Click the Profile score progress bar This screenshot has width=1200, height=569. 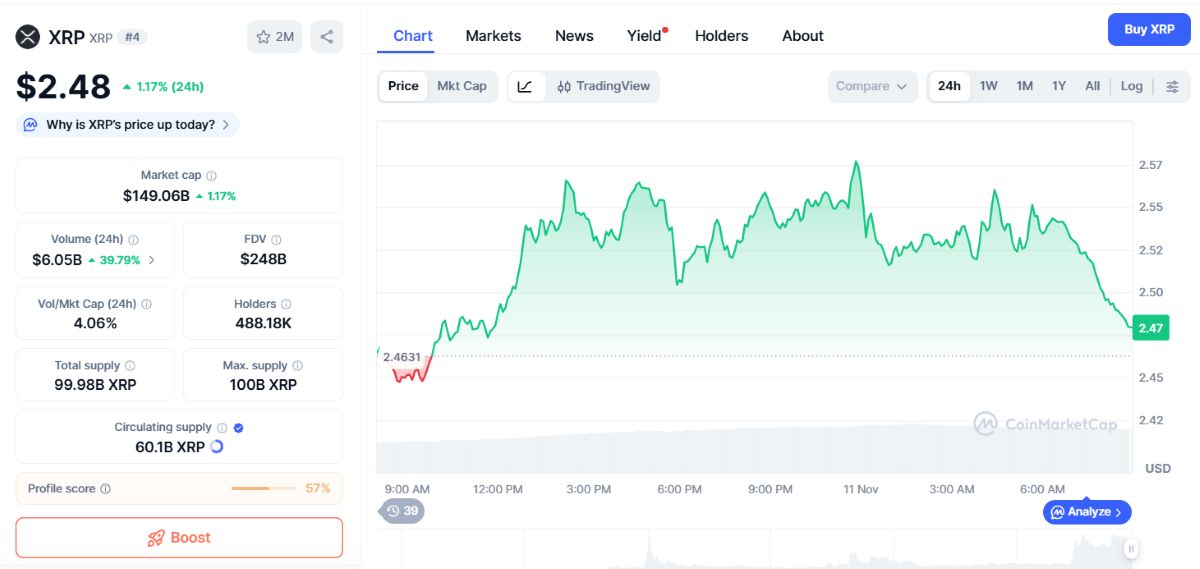(x=264, y=489)
